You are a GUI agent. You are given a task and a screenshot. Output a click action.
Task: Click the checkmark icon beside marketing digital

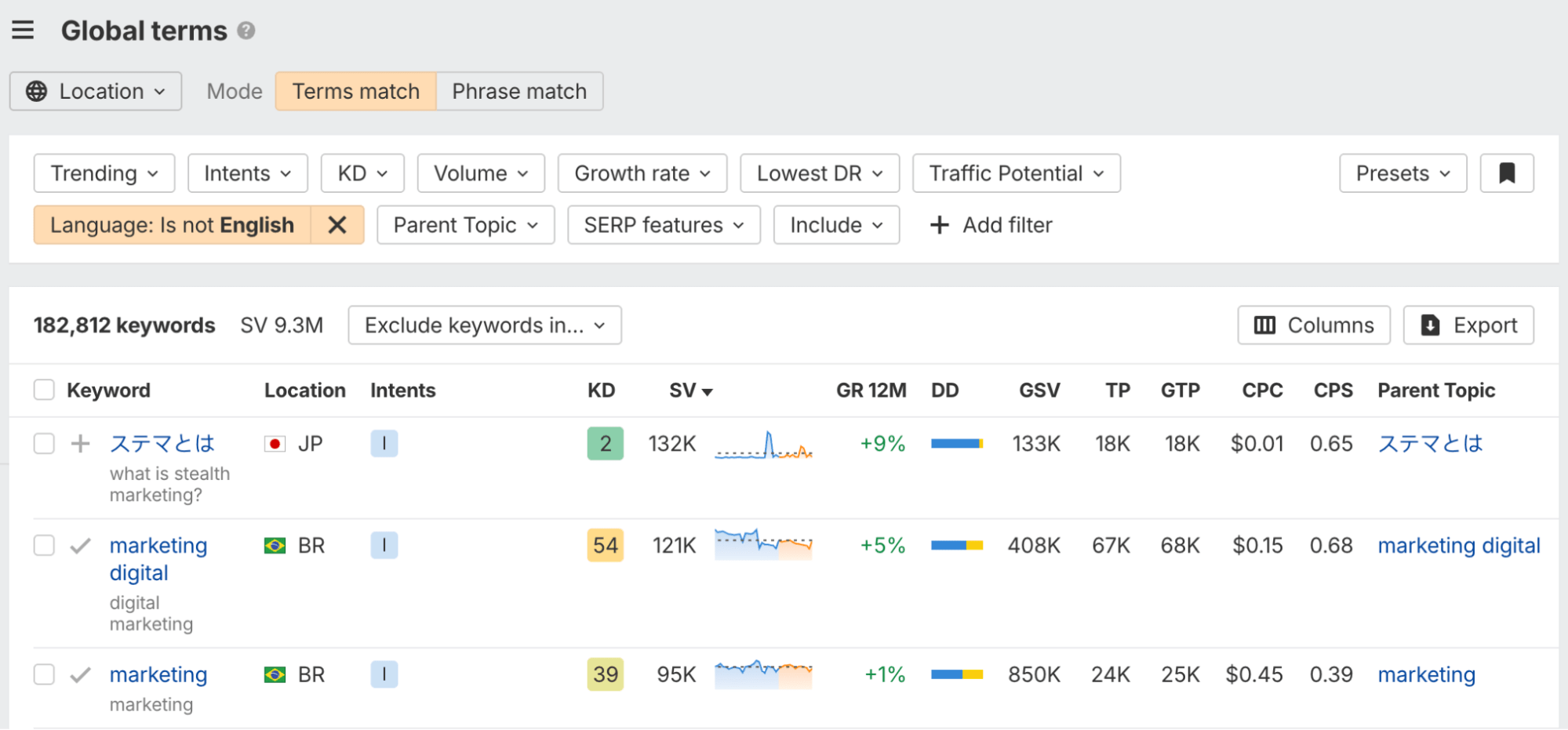click(80, 546)
